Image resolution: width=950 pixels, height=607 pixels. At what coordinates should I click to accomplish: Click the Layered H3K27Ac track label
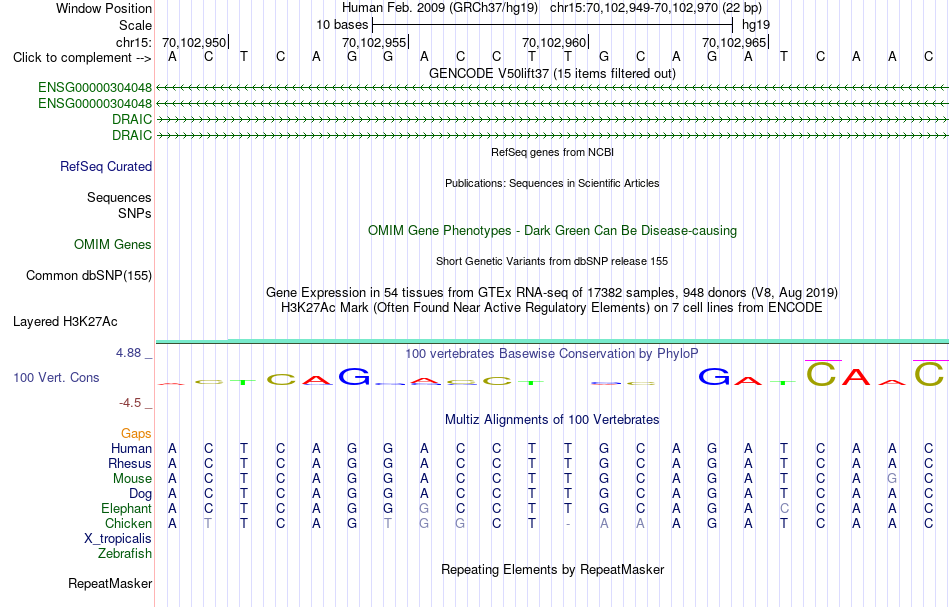coord(65,322)
